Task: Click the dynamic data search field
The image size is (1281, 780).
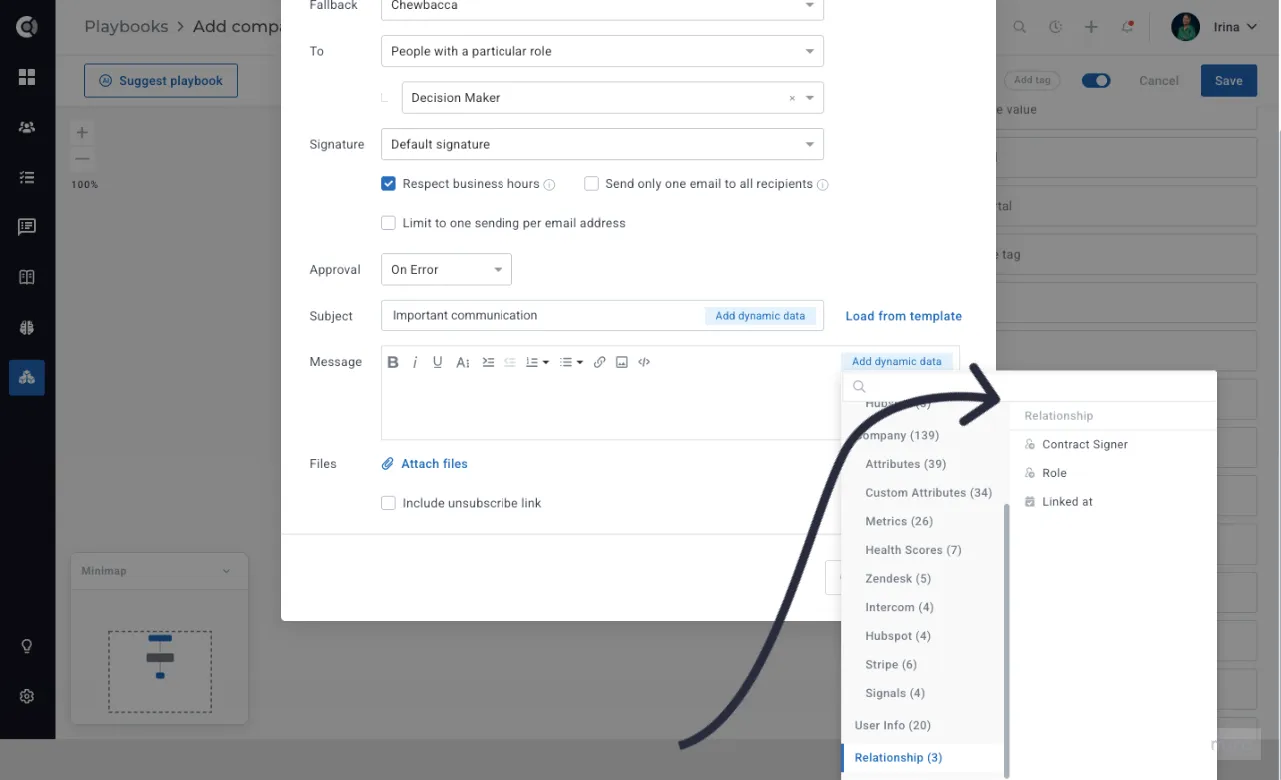Action: 1030,387
